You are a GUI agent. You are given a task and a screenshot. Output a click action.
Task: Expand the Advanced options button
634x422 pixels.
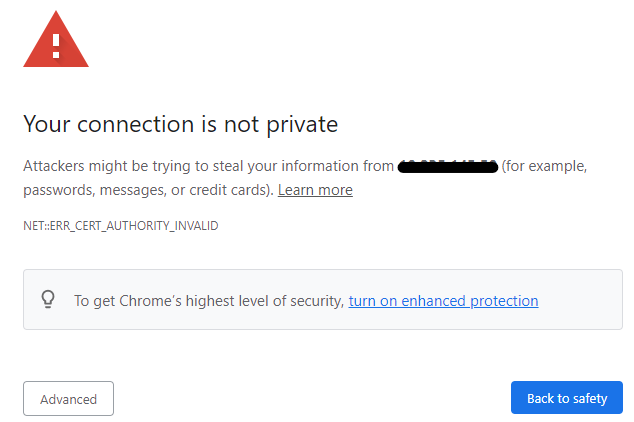tap(68, 399)
